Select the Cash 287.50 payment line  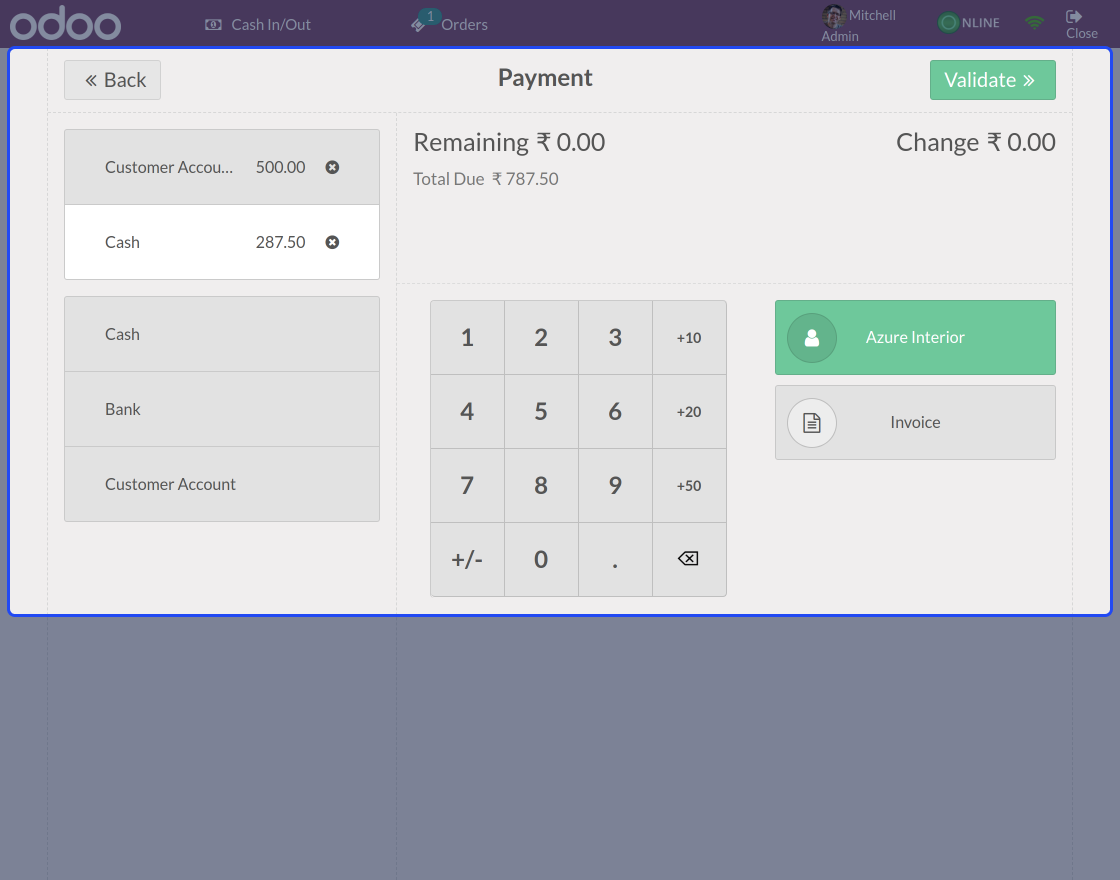[221, 242]
